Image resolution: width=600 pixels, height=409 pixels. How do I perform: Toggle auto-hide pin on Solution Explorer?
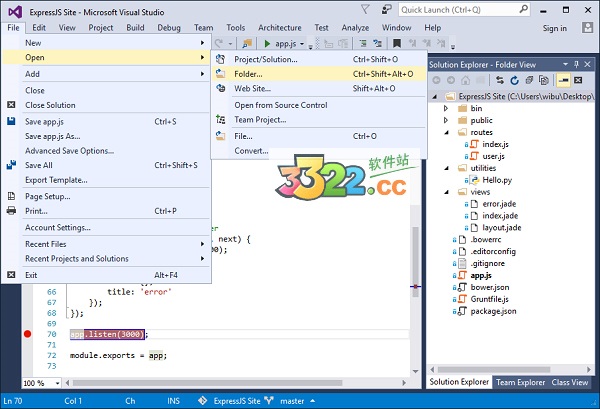(576, 64)
